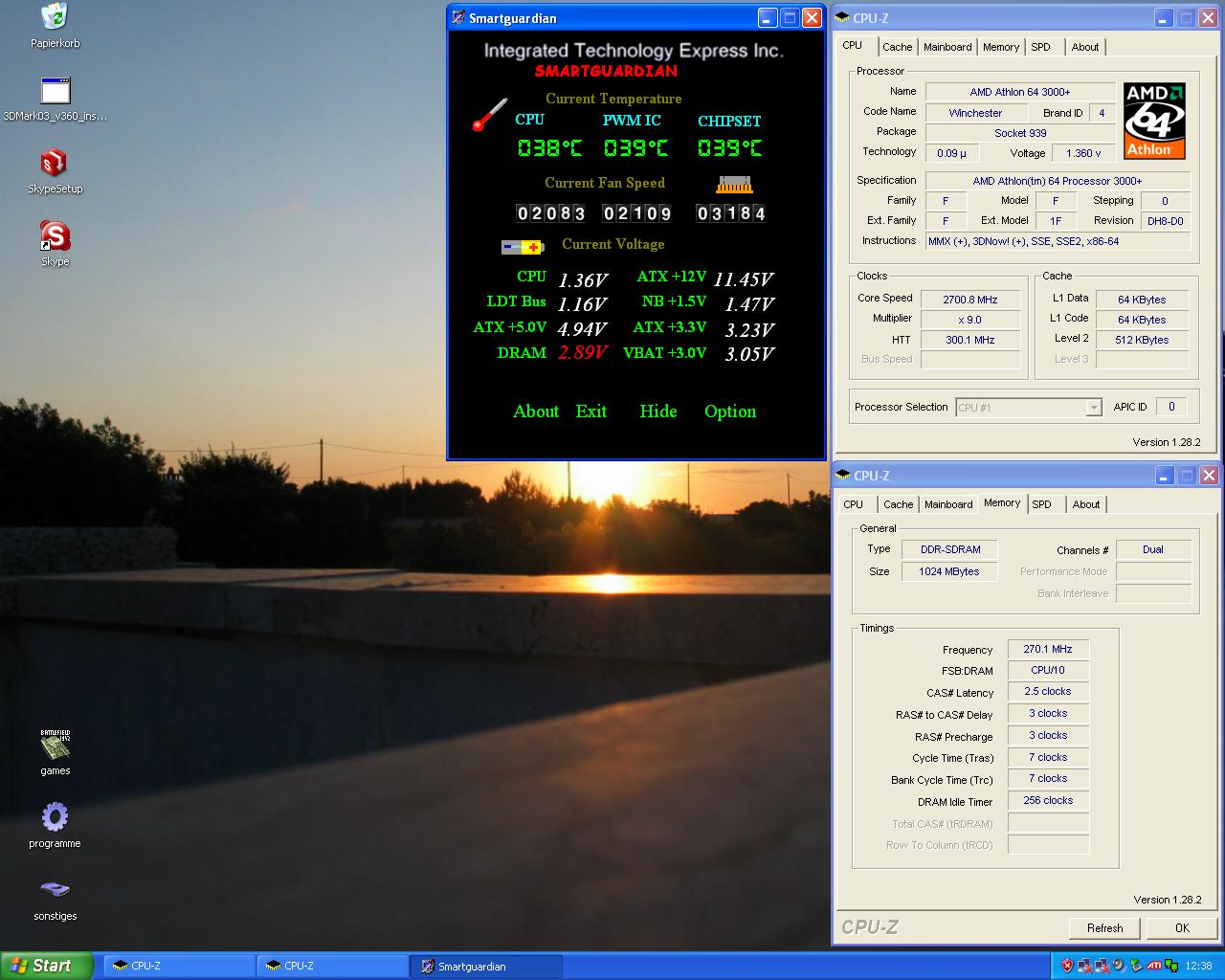Launch the SkypeSetup desktop icon
1225x980 pixels.
coord(55,163)
